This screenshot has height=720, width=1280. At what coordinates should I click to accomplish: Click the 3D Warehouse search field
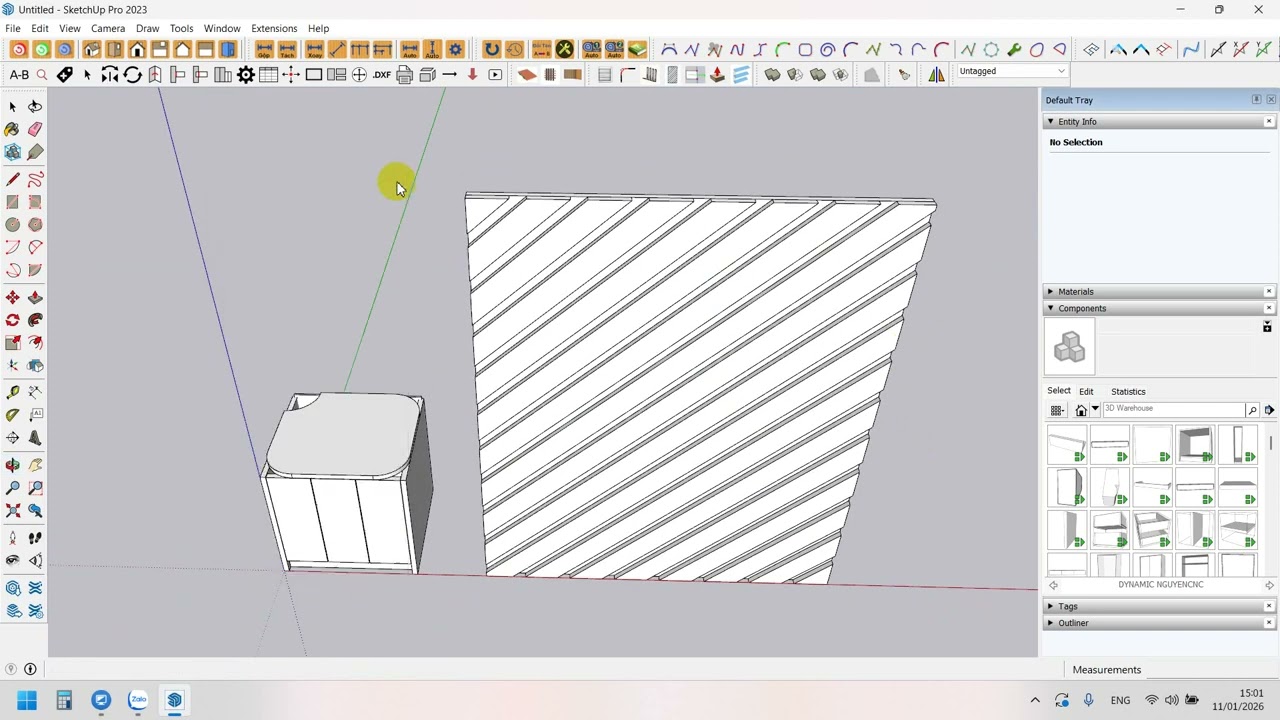[x=1173, y=409]
